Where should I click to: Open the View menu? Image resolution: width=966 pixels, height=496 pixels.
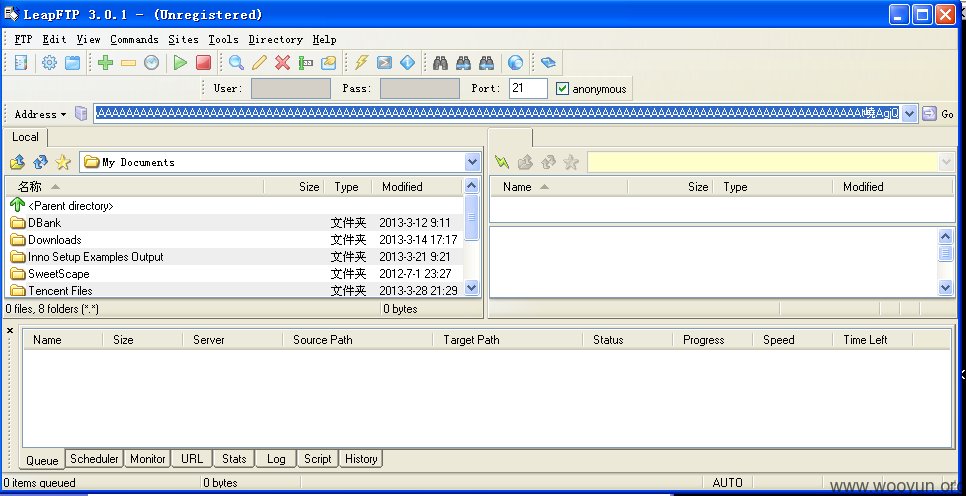[x=88, y=39]
